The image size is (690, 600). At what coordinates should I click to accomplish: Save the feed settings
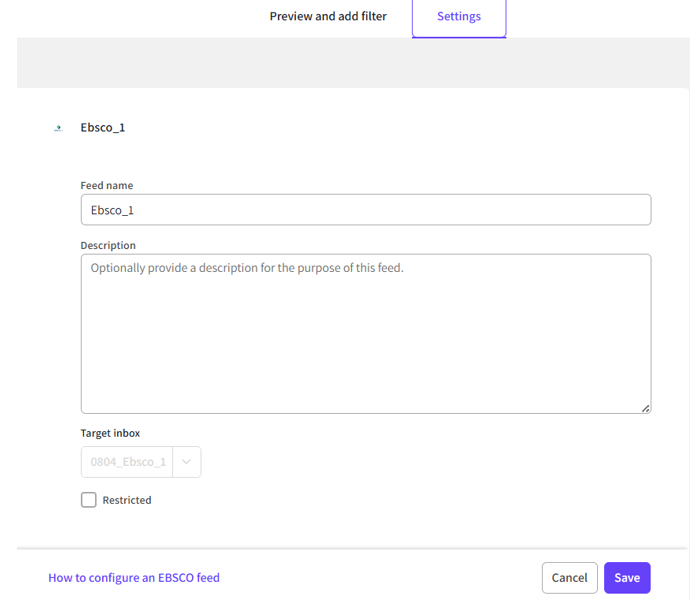point(627,578)
